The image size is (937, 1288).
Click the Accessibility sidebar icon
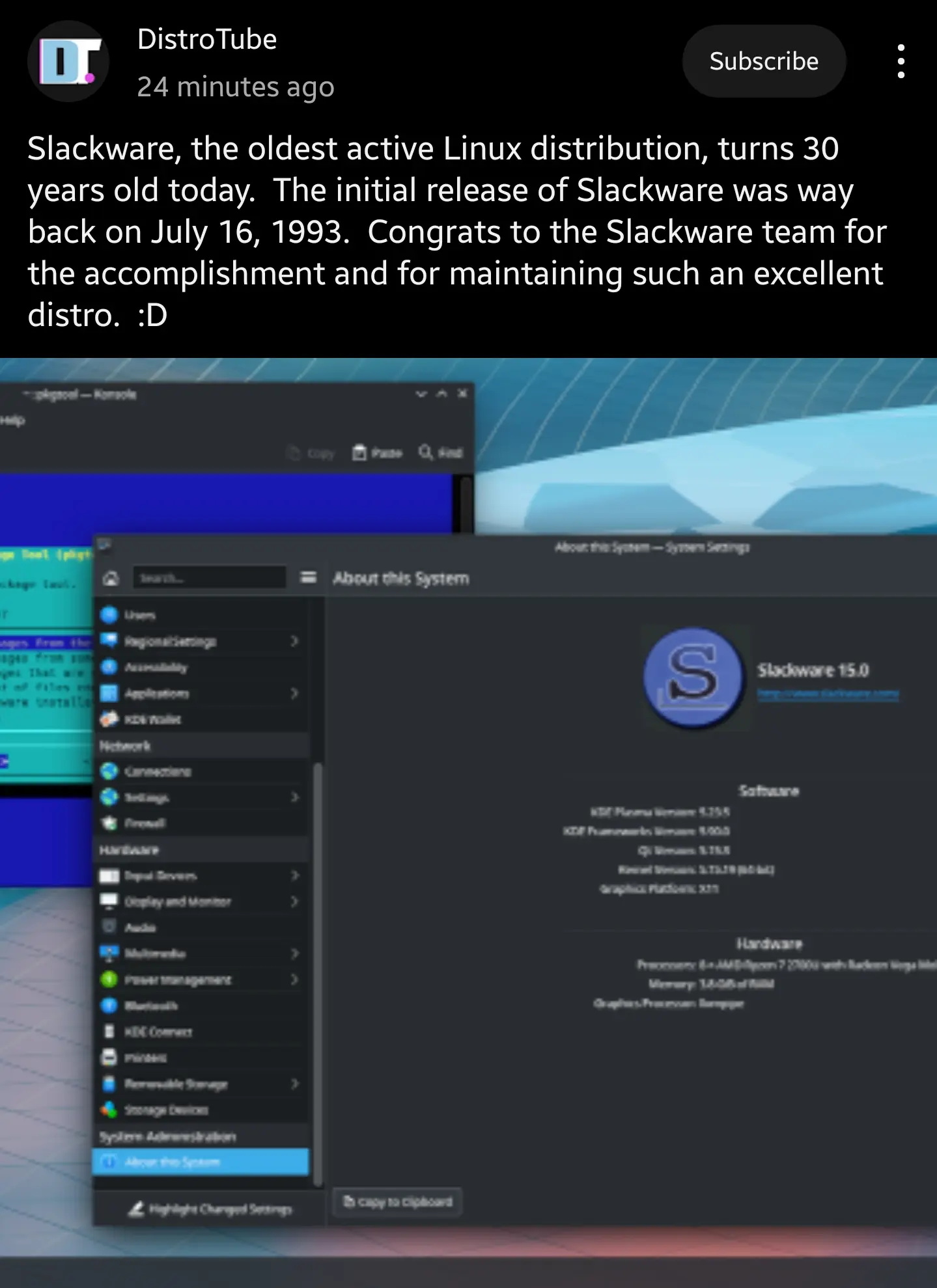pyautogui.click(x=109, y=666)
